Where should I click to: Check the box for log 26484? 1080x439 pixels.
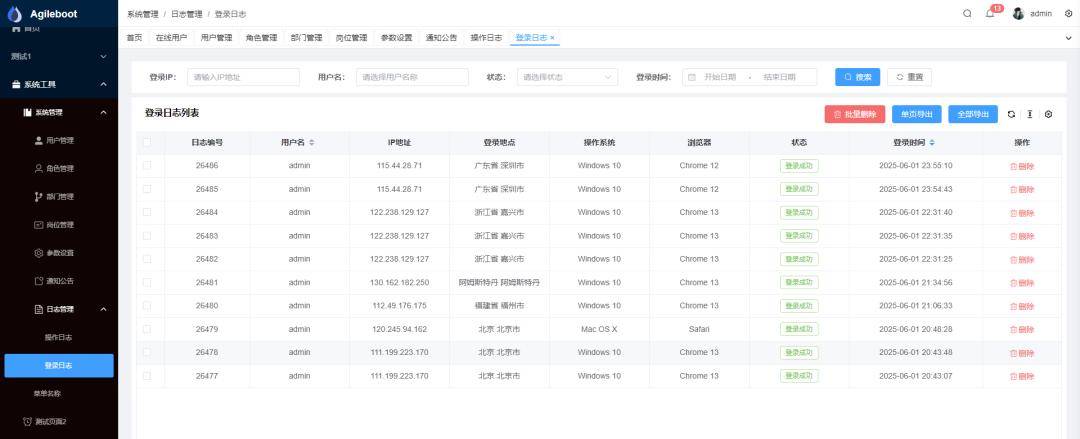click(x=147, y=212)
